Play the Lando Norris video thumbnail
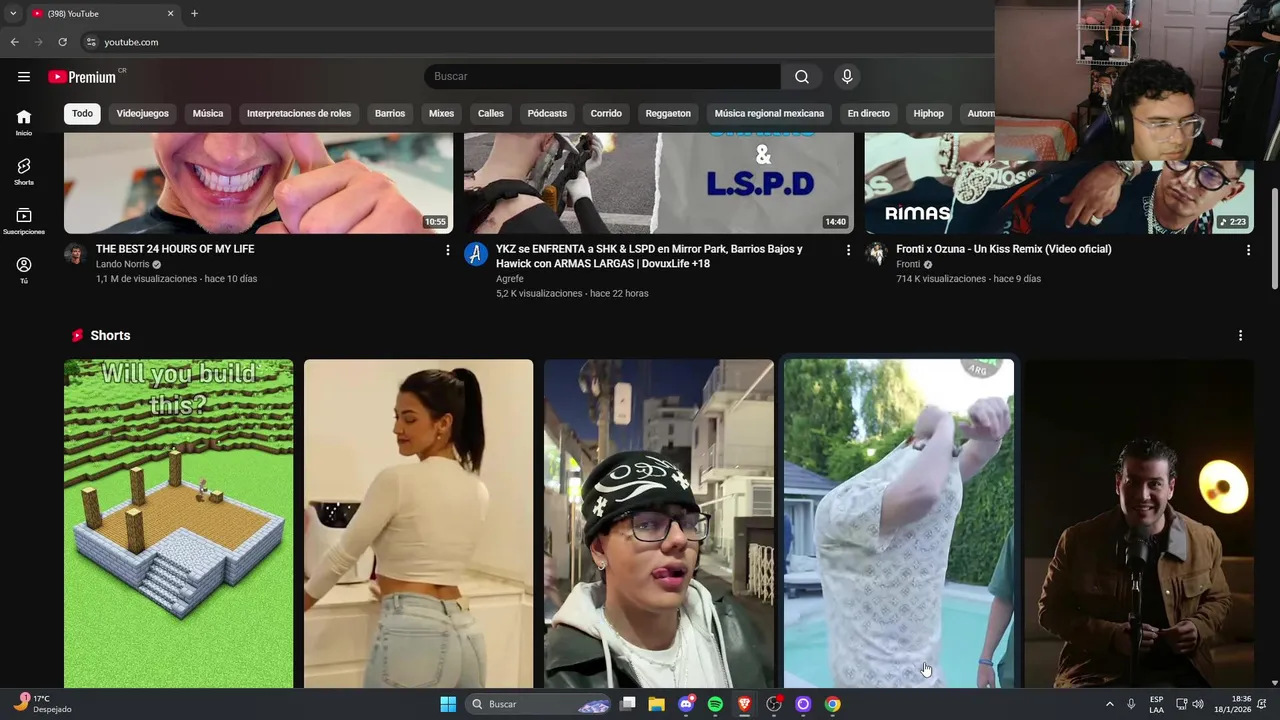The width and height of the screenshot is (1280, 720). (x=258, y=183)
